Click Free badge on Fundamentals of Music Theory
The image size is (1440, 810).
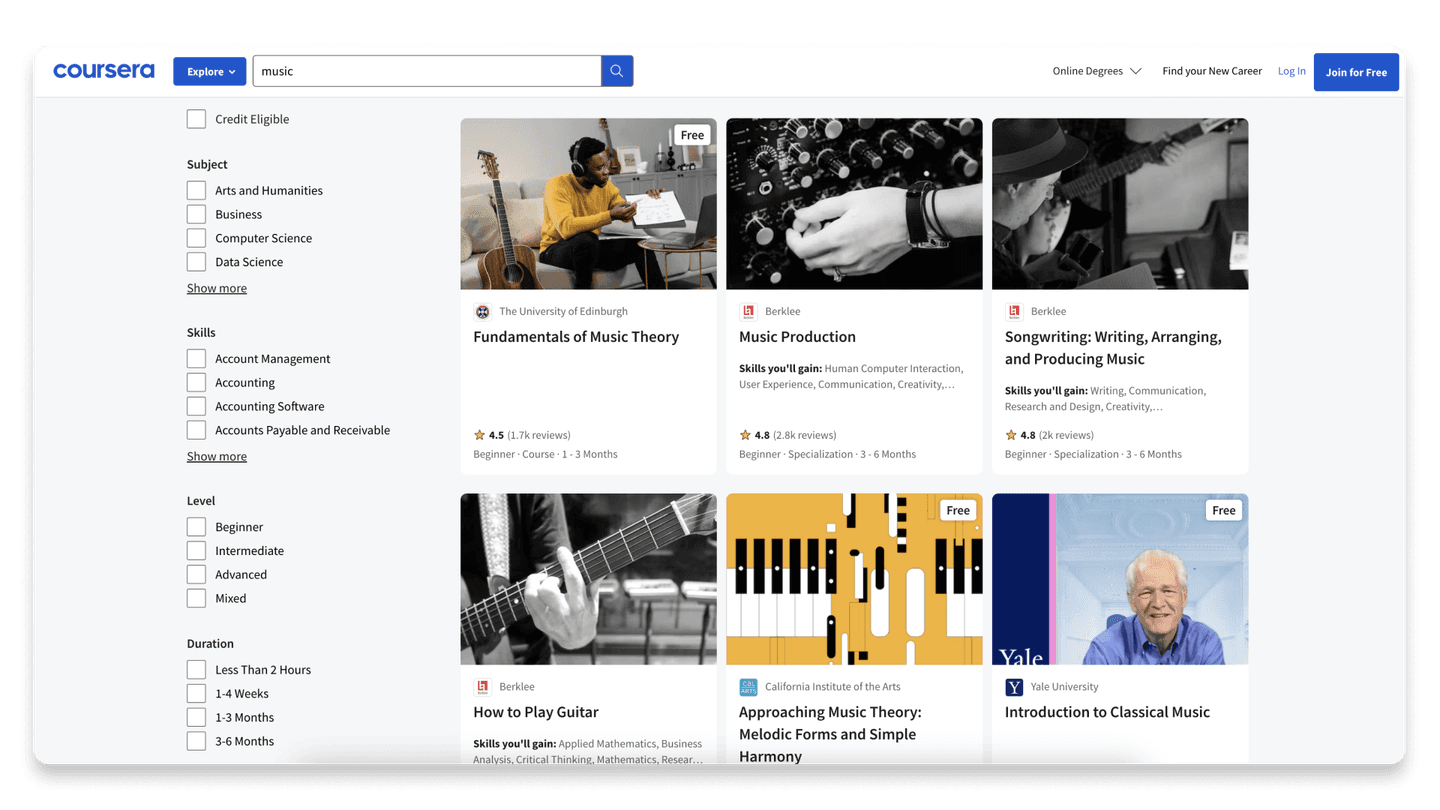[692, 135]
